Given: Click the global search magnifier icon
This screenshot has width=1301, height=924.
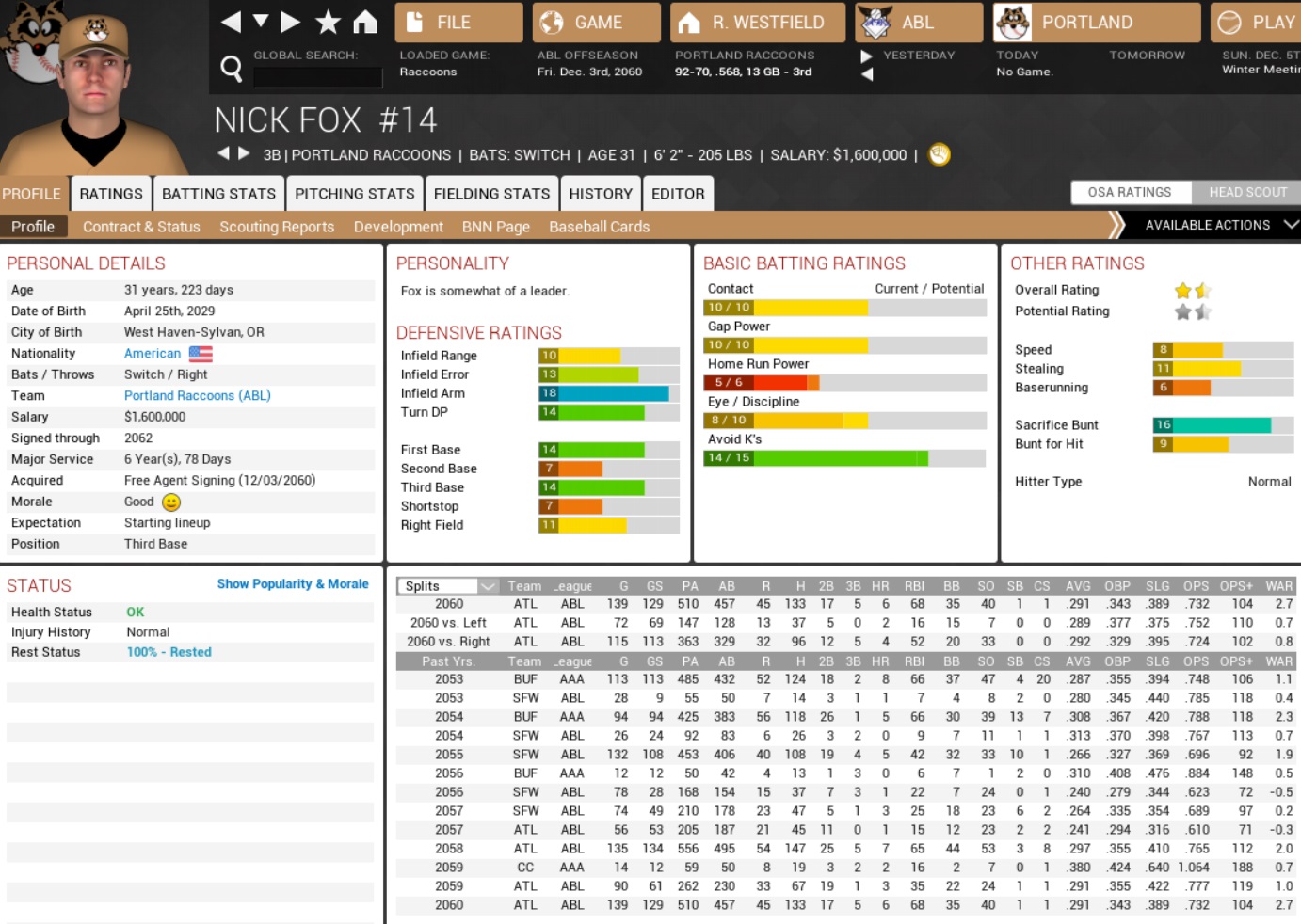Looking at the screenshot, I should click(231, 68).
